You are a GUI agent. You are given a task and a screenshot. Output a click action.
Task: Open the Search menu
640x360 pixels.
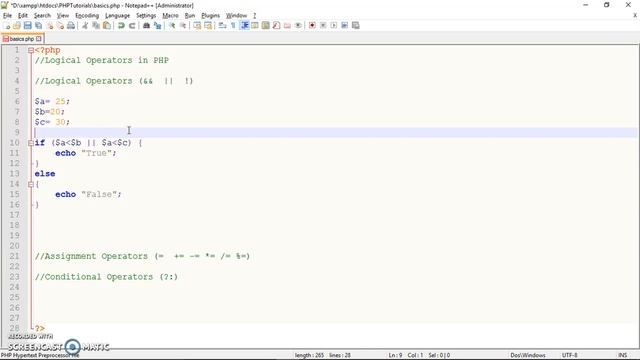42,16
